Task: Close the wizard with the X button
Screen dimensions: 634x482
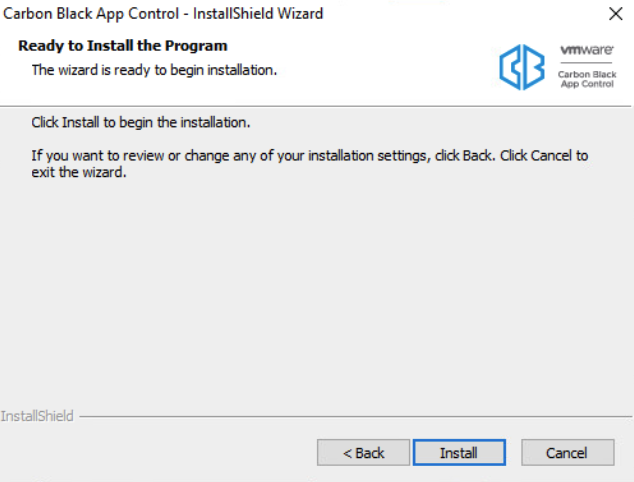Action: (615, 14)
